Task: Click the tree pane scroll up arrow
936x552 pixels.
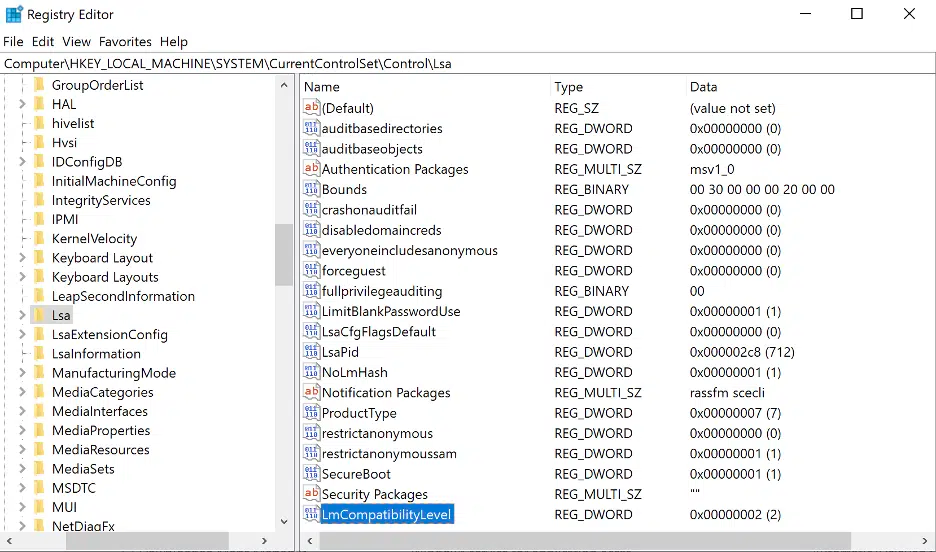Action: click(284, 85)
